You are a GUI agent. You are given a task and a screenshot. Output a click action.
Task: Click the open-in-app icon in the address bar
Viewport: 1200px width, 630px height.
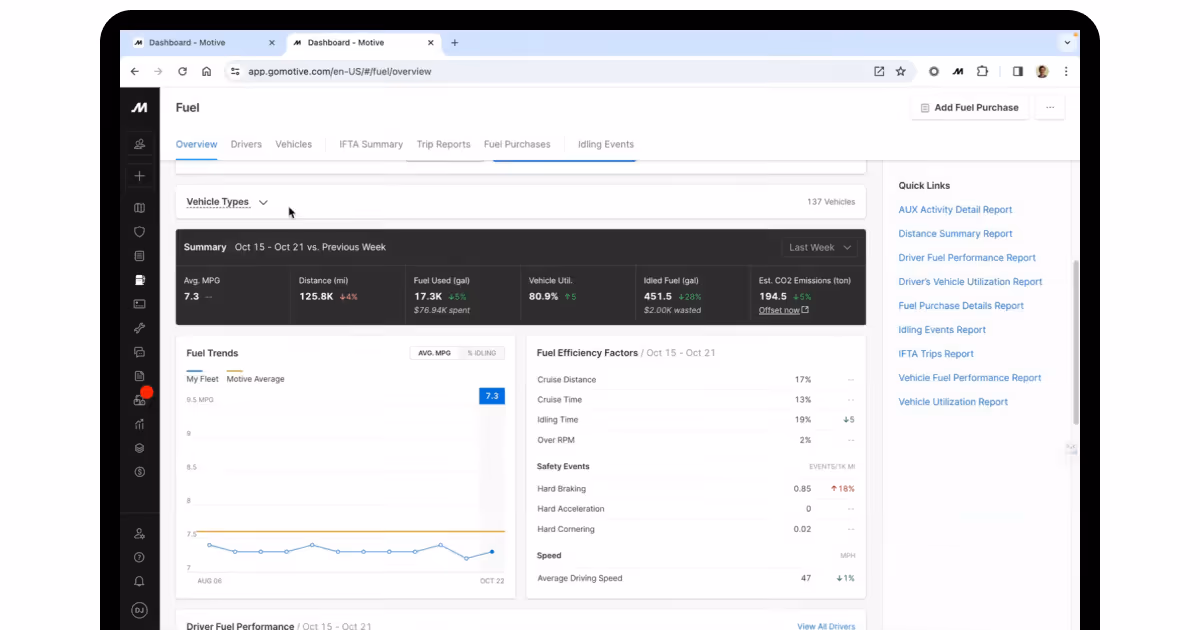879,72
